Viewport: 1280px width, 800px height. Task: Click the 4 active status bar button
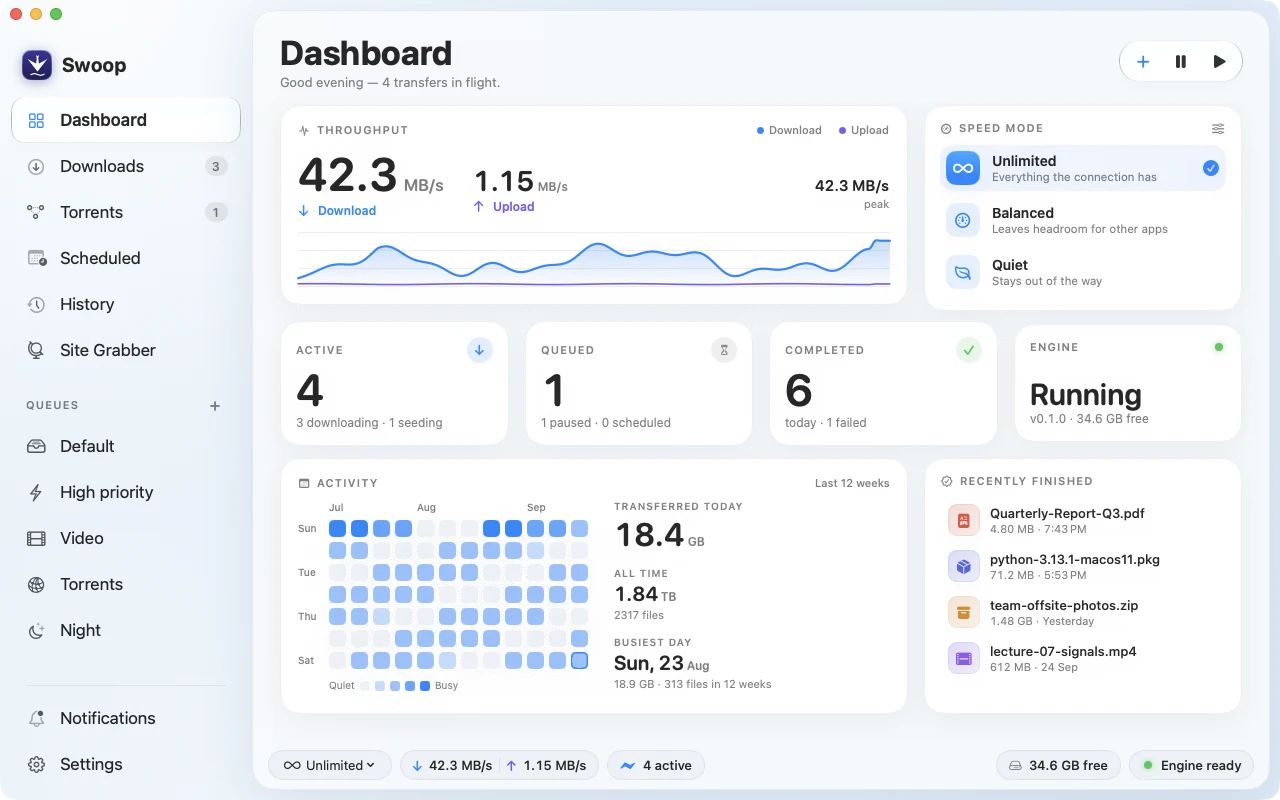[x=656, y=766]
